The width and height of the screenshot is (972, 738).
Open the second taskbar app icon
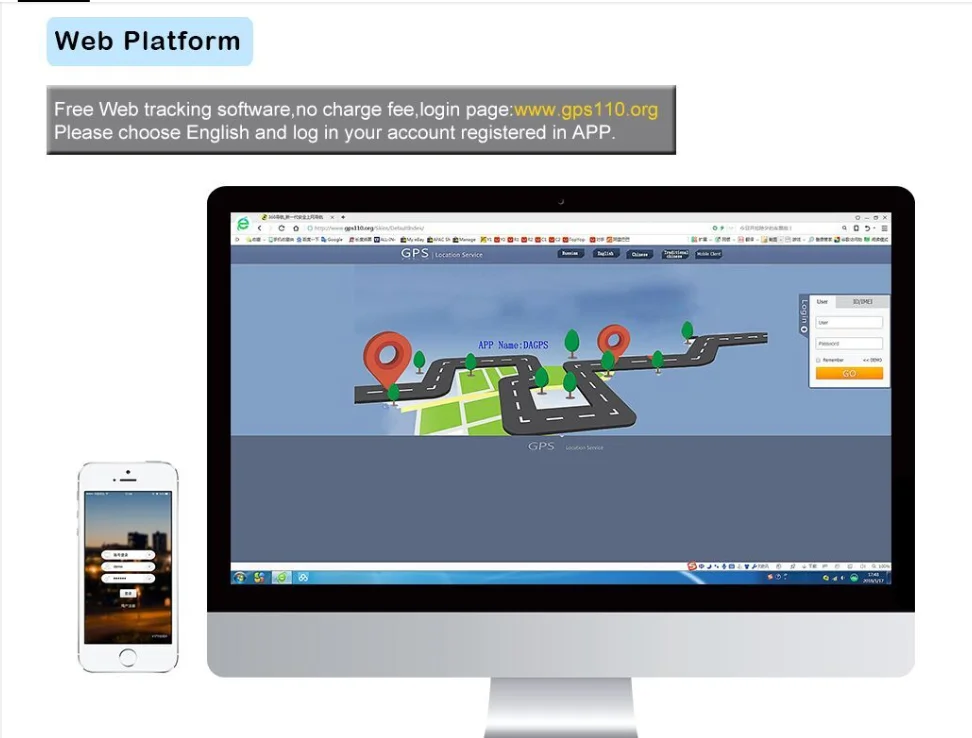click(x=260, y=578)
